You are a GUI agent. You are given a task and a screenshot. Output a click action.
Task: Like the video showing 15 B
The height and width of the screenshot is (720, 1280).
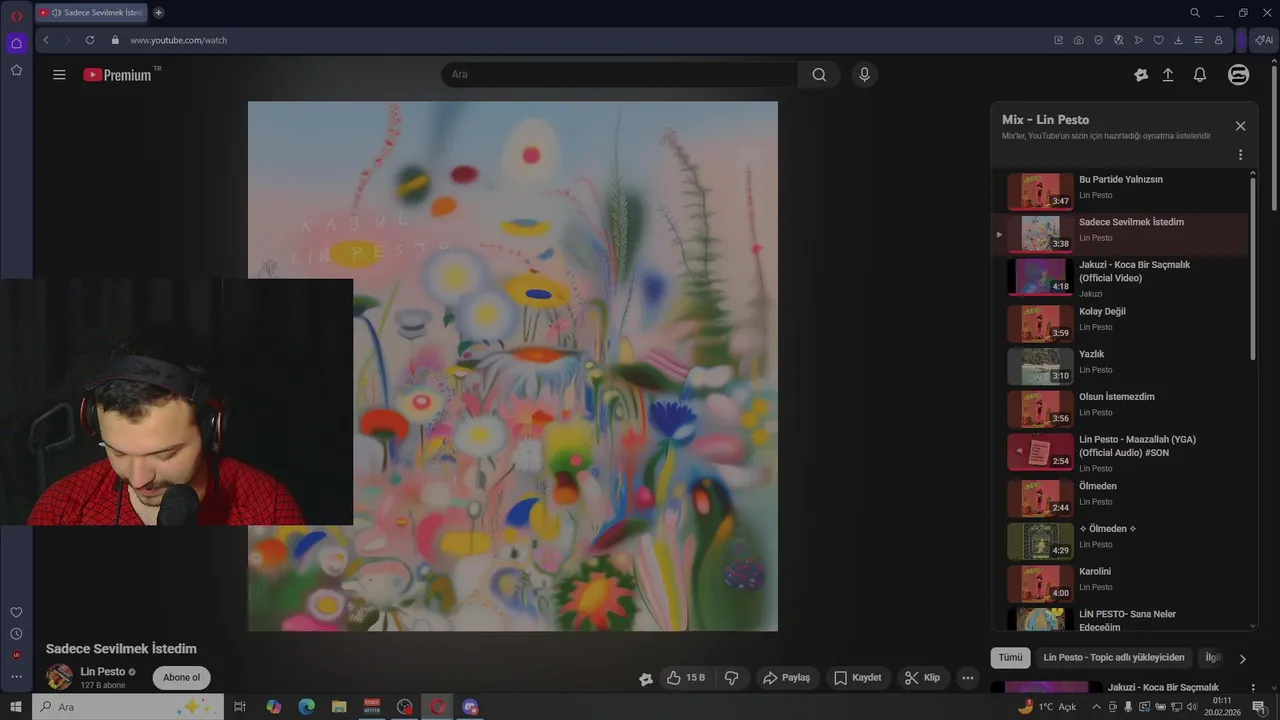click(686, 678)
